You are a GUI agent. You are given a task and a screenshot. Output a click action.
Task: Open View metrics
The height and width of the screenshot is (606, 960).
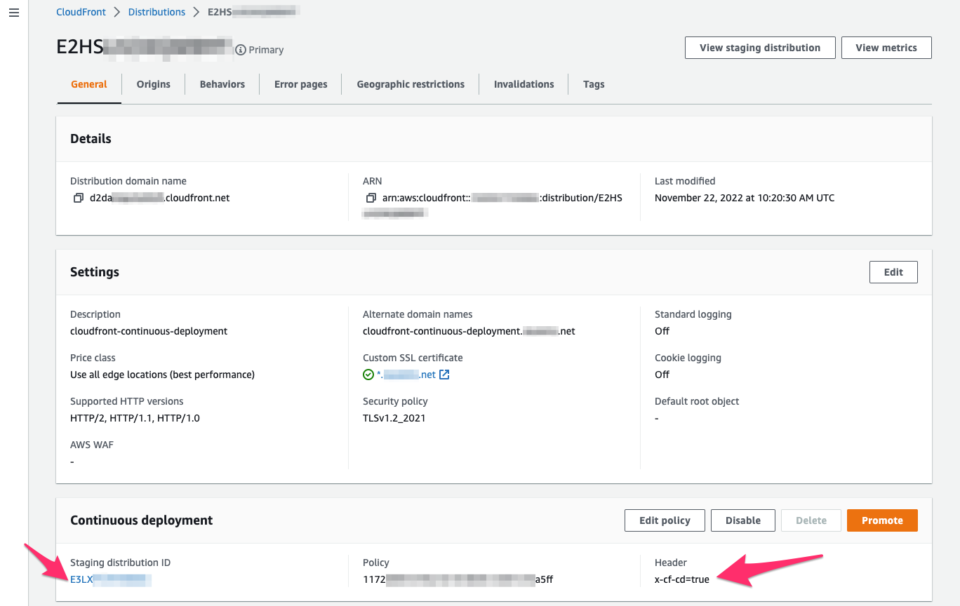[886, 47]
